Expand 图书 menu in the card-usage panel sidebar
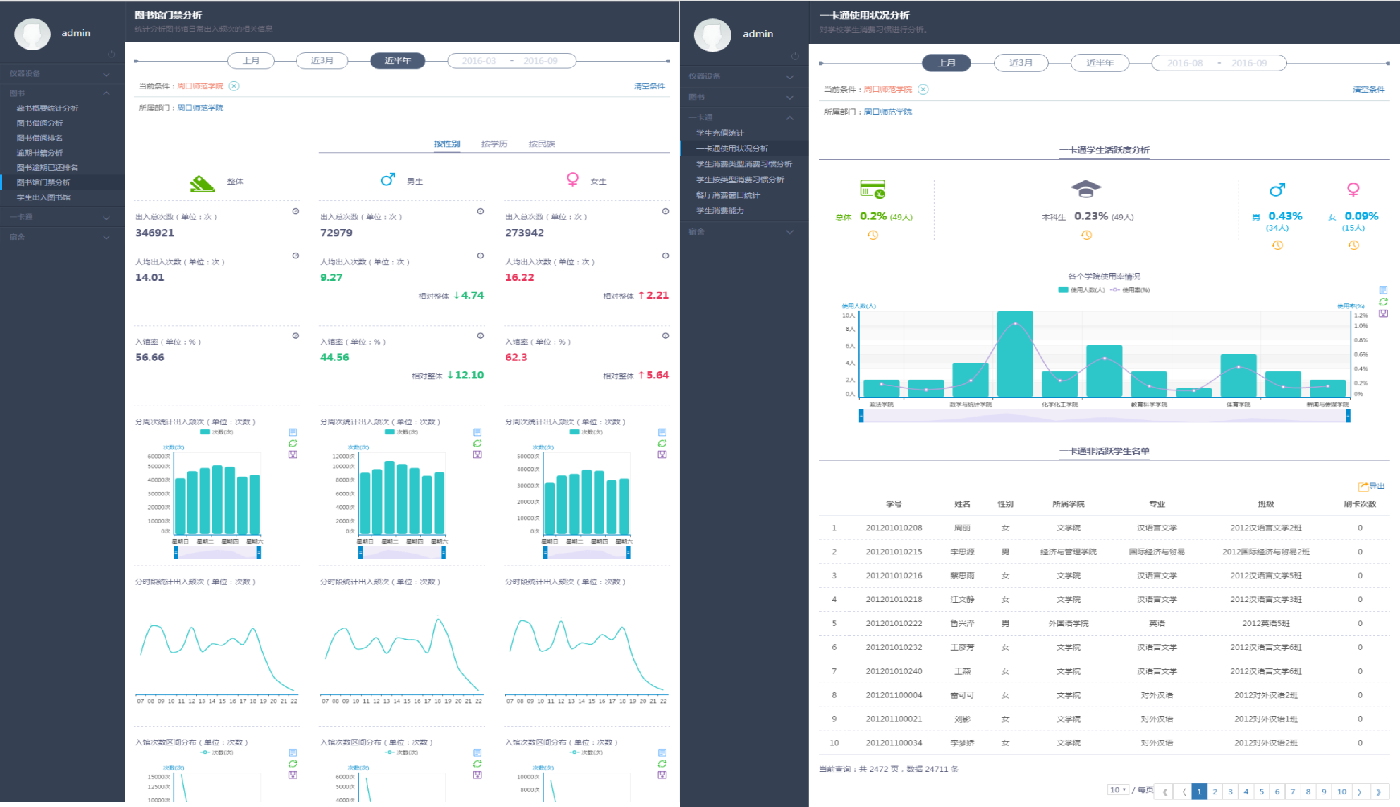The image size is (1400, 807). (744, 97)
